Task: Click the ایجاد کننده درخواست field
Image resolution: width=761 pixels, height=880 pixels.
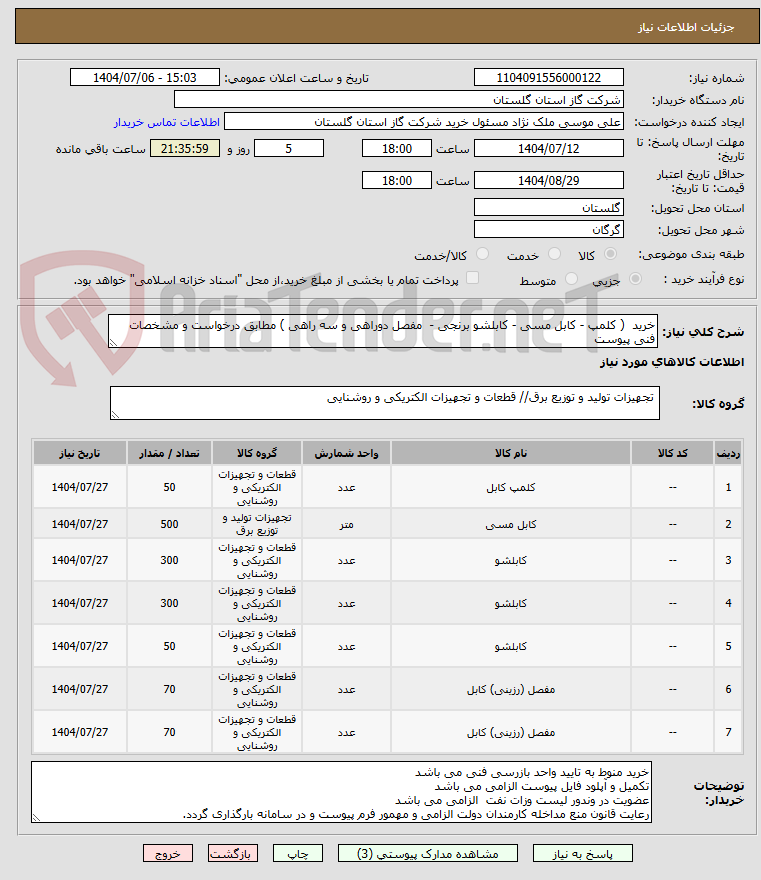Action: tap(423, 122)
